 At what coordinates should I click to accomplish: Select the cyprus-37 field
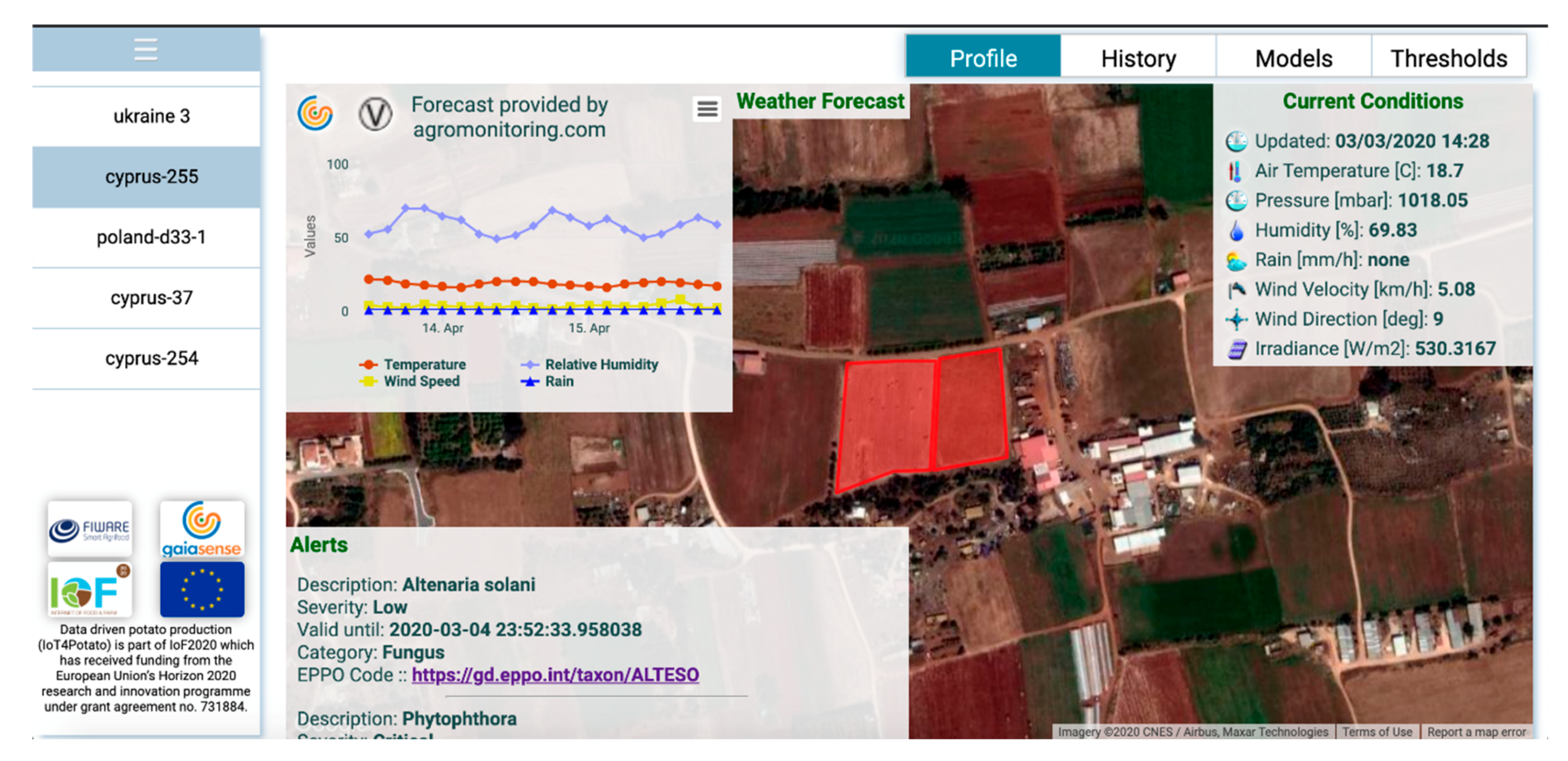(x=146, y=298)
